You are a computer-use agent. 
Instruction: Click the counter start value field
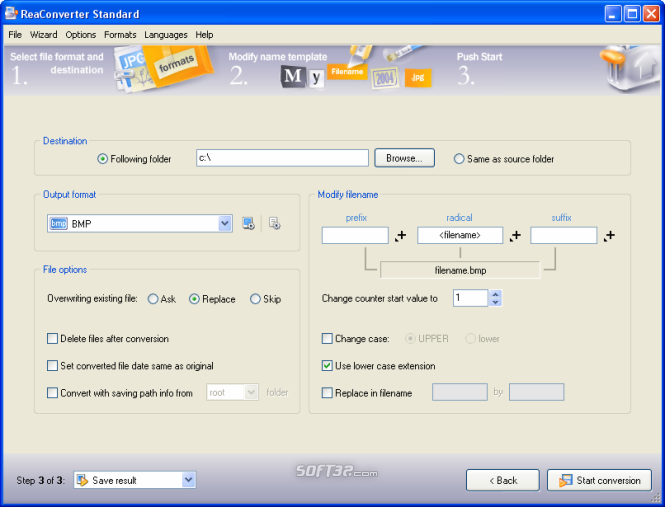(x=471, y=298)
